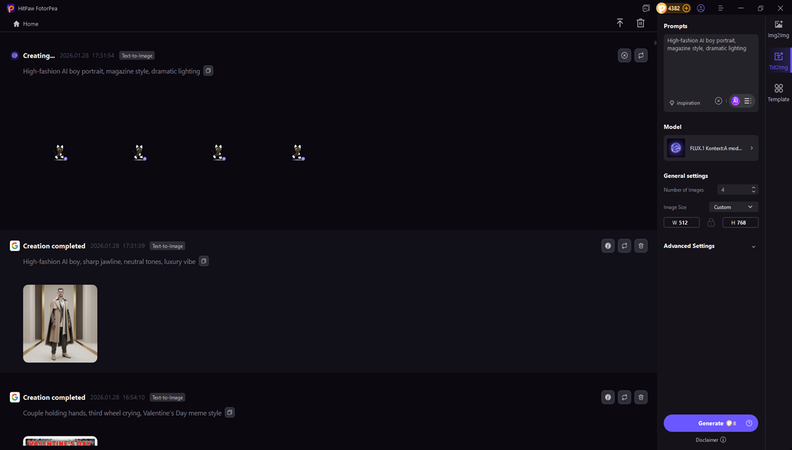Cancel the image generation in progress
Image resolution: width=792 pixels, height=450 pixels.
[x=624, y=56]
